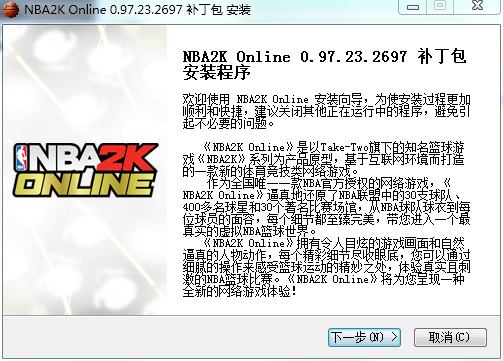The width and height of the screenshot is (503, 361).
Task: Click the red 2K letters in the logo
Action: 127,158
